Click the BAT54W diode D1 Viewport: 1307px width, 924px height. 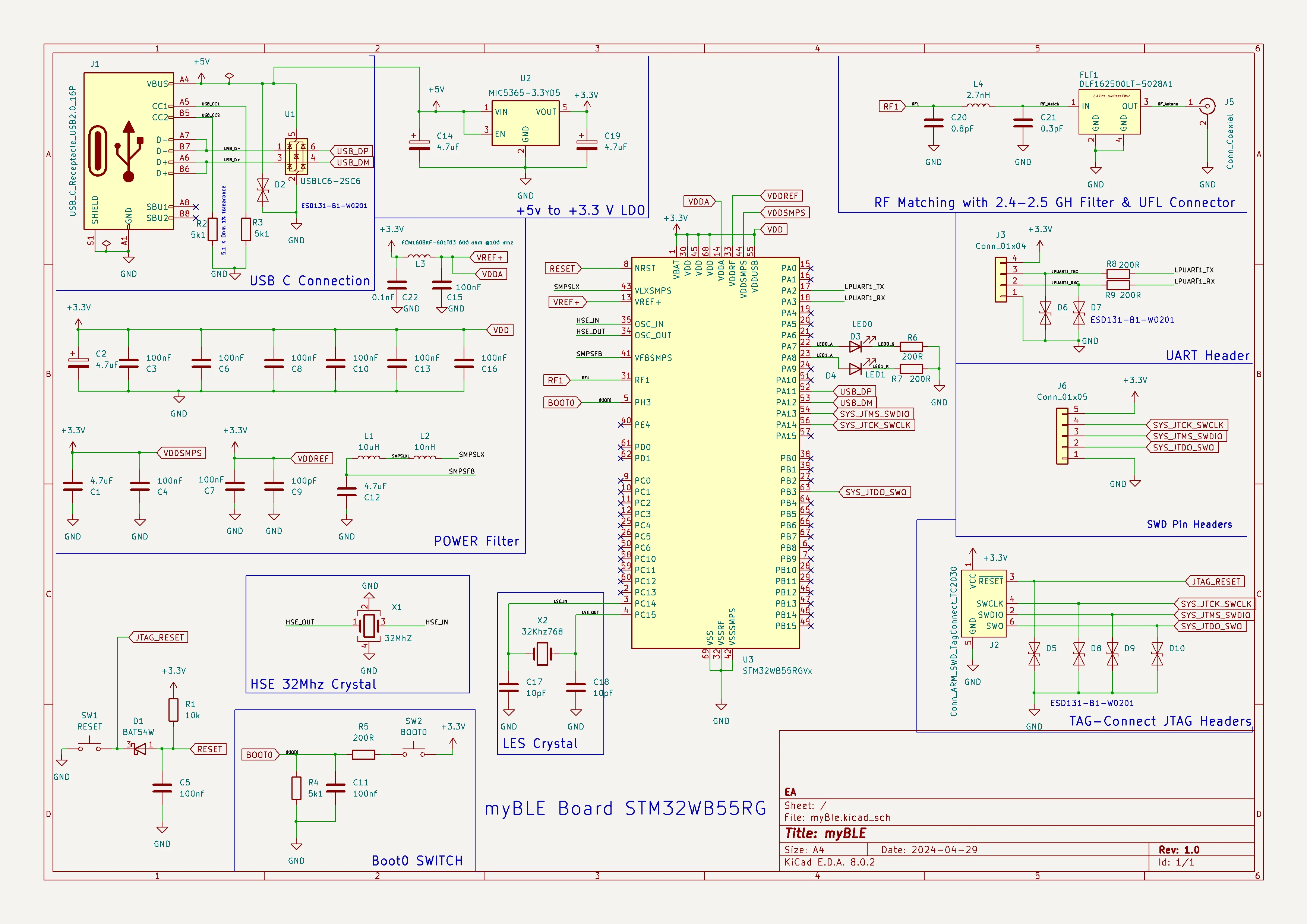coord(139,749)
